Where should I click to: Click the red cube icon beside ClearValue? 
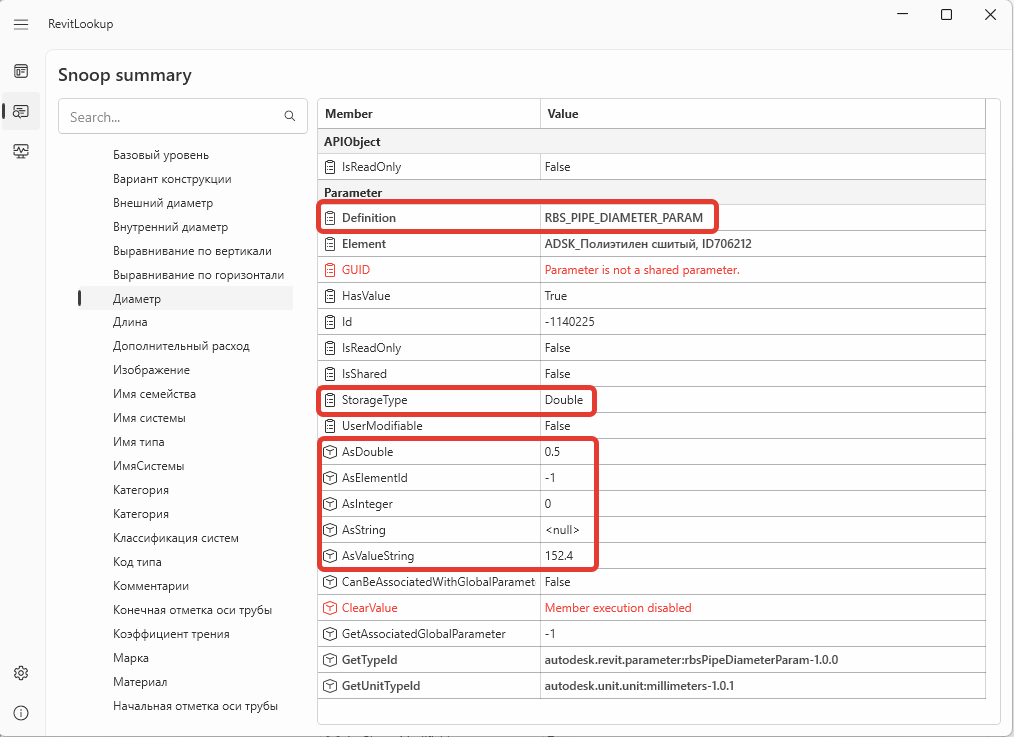click(330, 608)
